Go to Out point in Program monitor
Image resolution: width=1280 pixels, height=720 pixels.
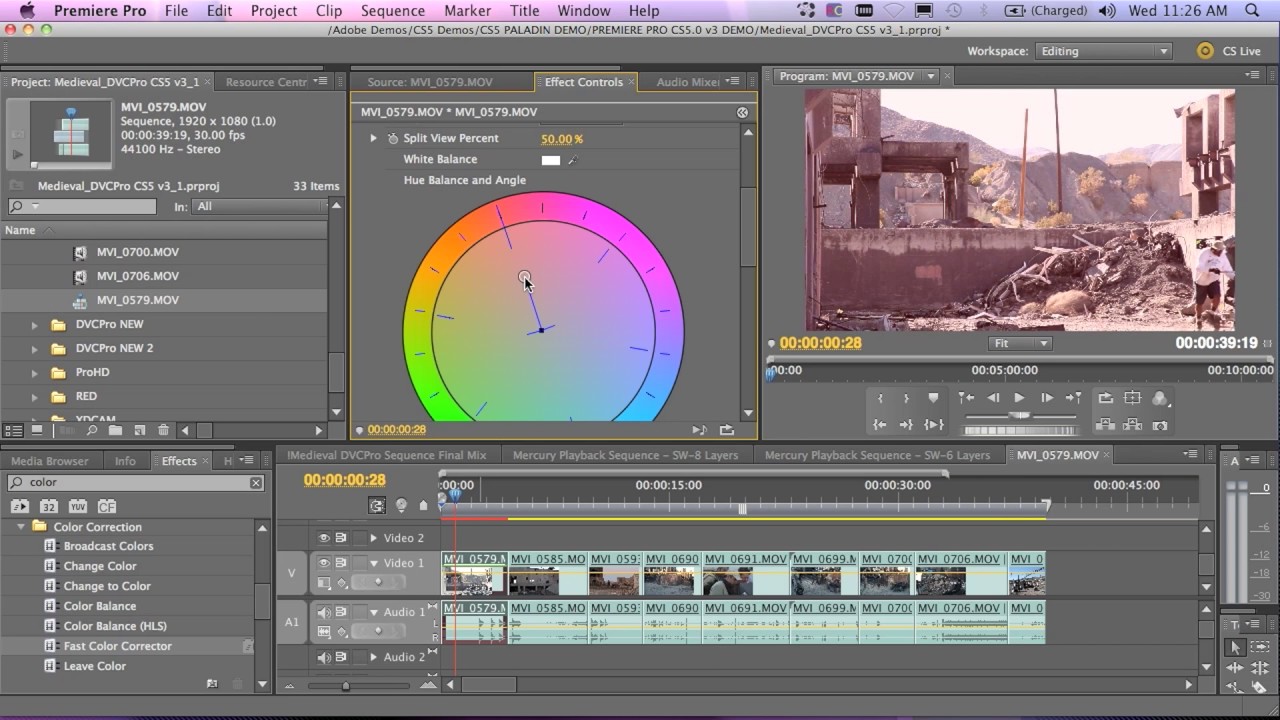click(x=906, y=425)
